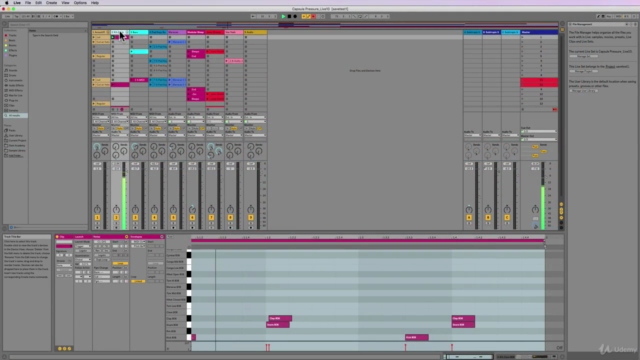Screen dimensions: 640x360
Task: Open the global quantization 1 Bar menu
Action: (68, 16)
